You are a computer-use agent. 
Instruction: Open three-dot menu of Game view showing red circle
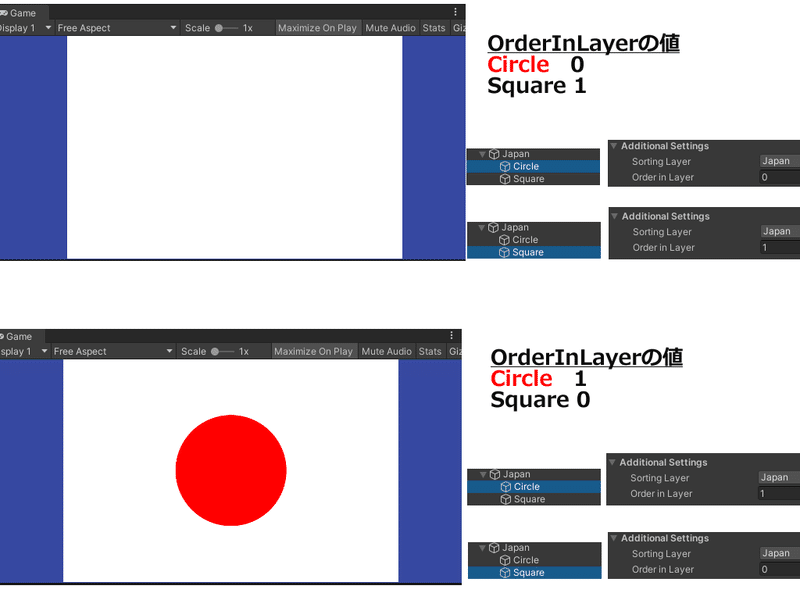point(452,335)
